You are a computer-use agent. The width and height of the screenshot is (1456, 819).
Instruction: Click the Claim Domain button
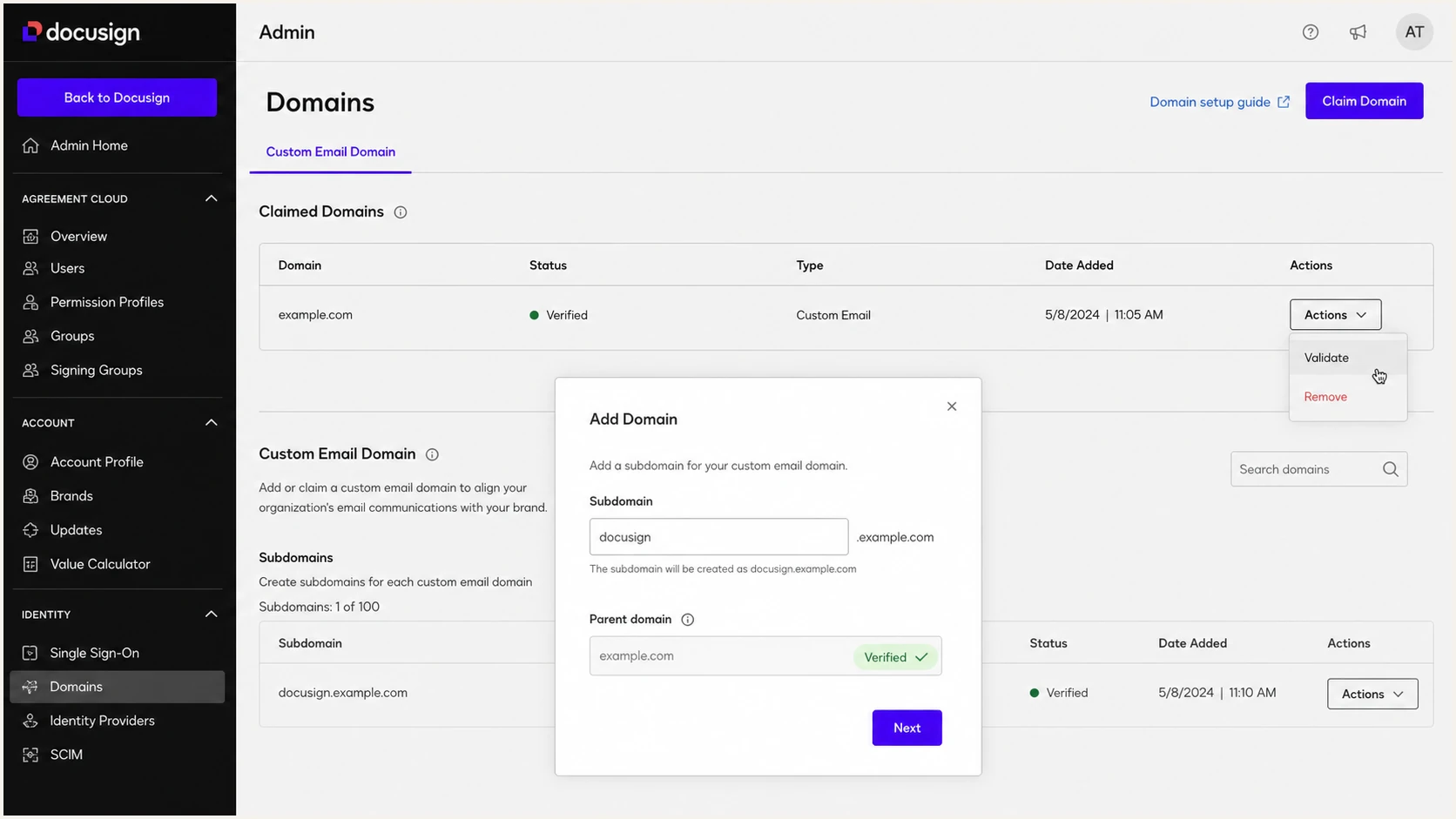1364,101
